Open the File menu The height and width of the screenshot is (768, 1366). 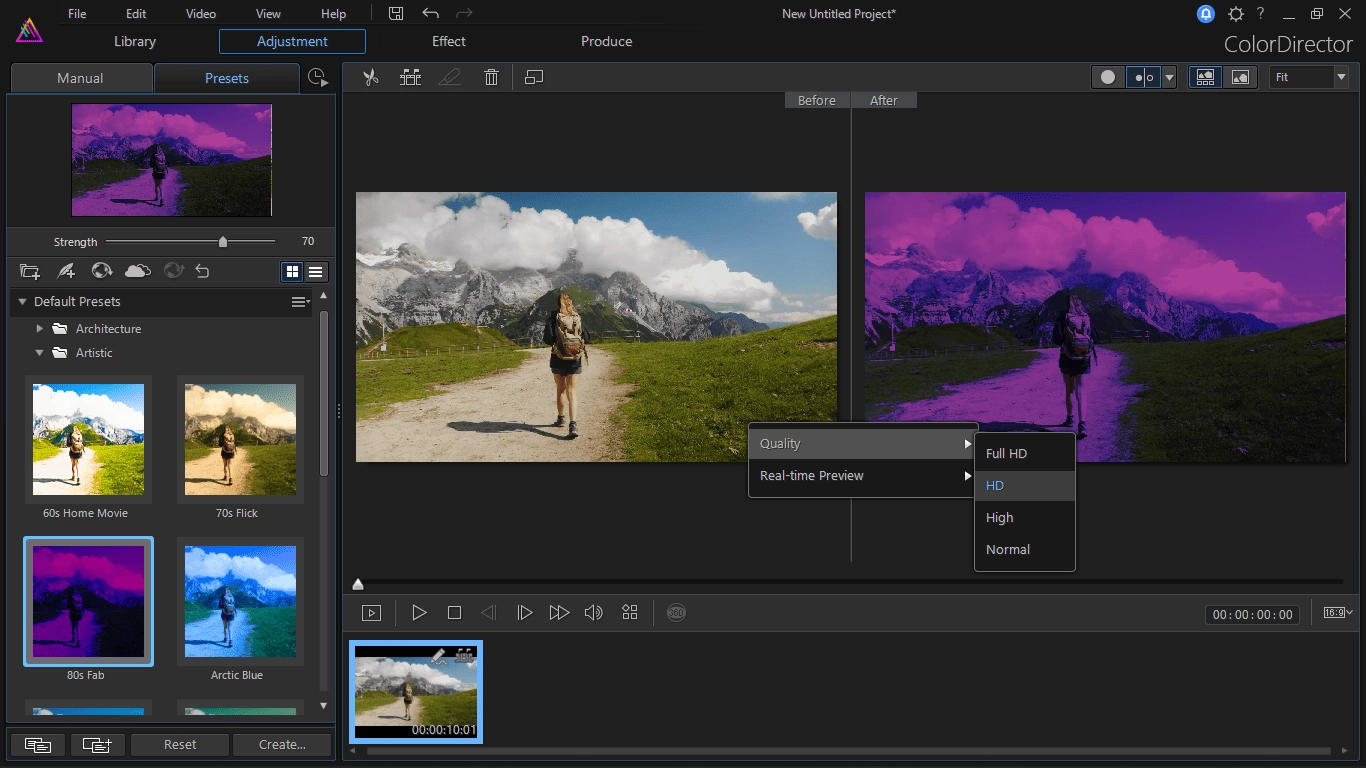tap(77, 14)
